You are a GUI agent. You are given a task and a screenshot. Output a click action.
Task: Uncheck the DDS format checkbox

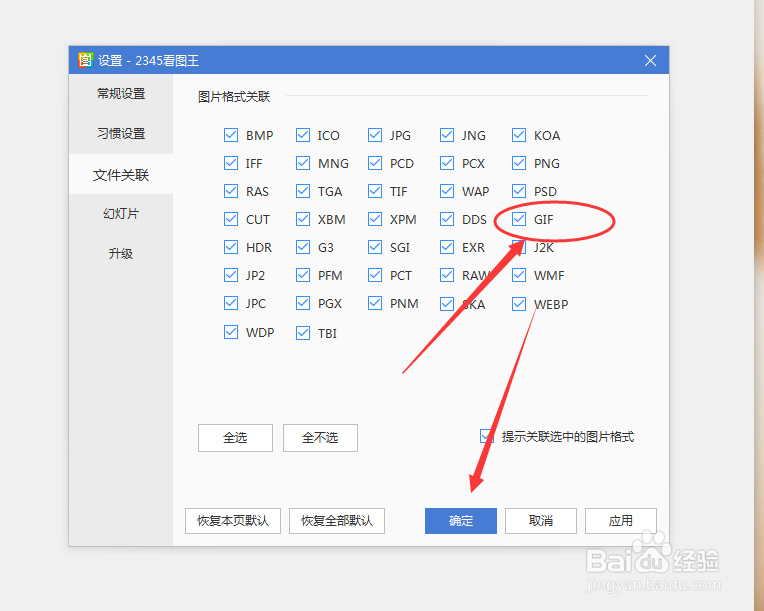[447, 219]
